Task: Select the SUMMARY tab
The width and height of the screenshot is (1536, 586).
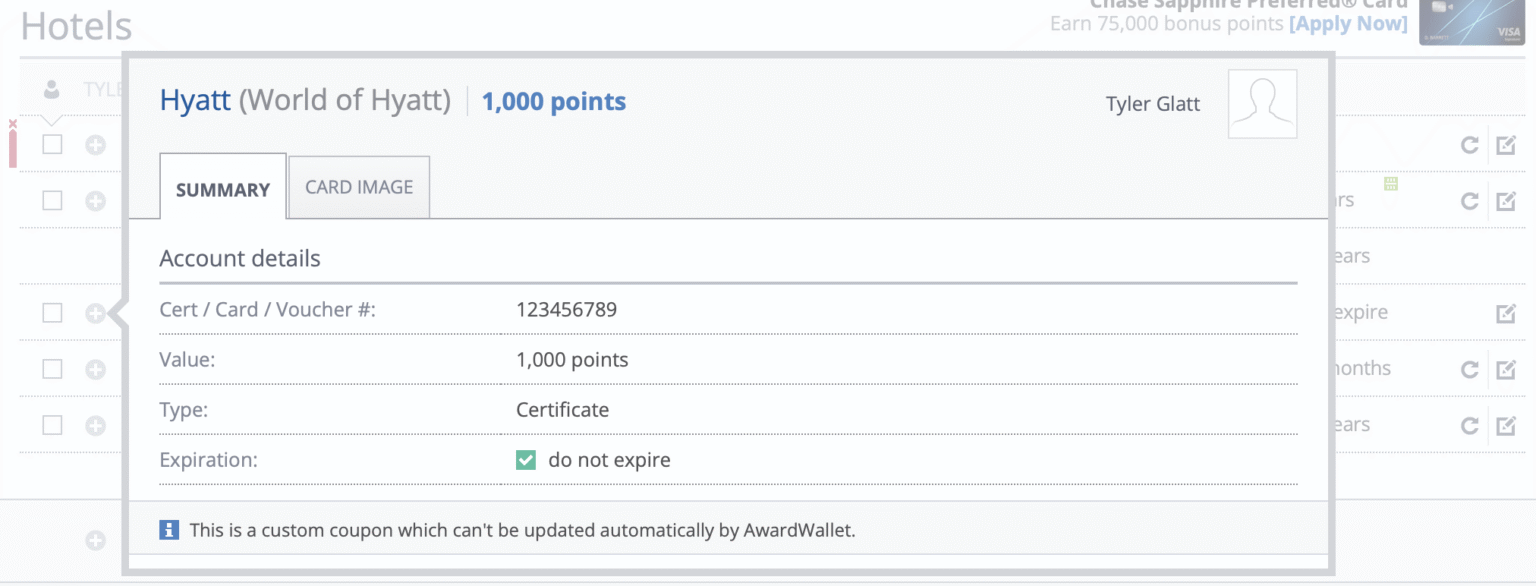Action: tap(223, 188)
